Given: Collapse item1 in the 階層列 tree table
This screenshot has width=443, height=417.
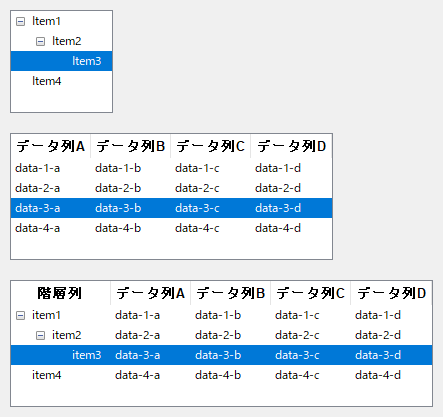Looking at the screenshot, I should (20, 316).
